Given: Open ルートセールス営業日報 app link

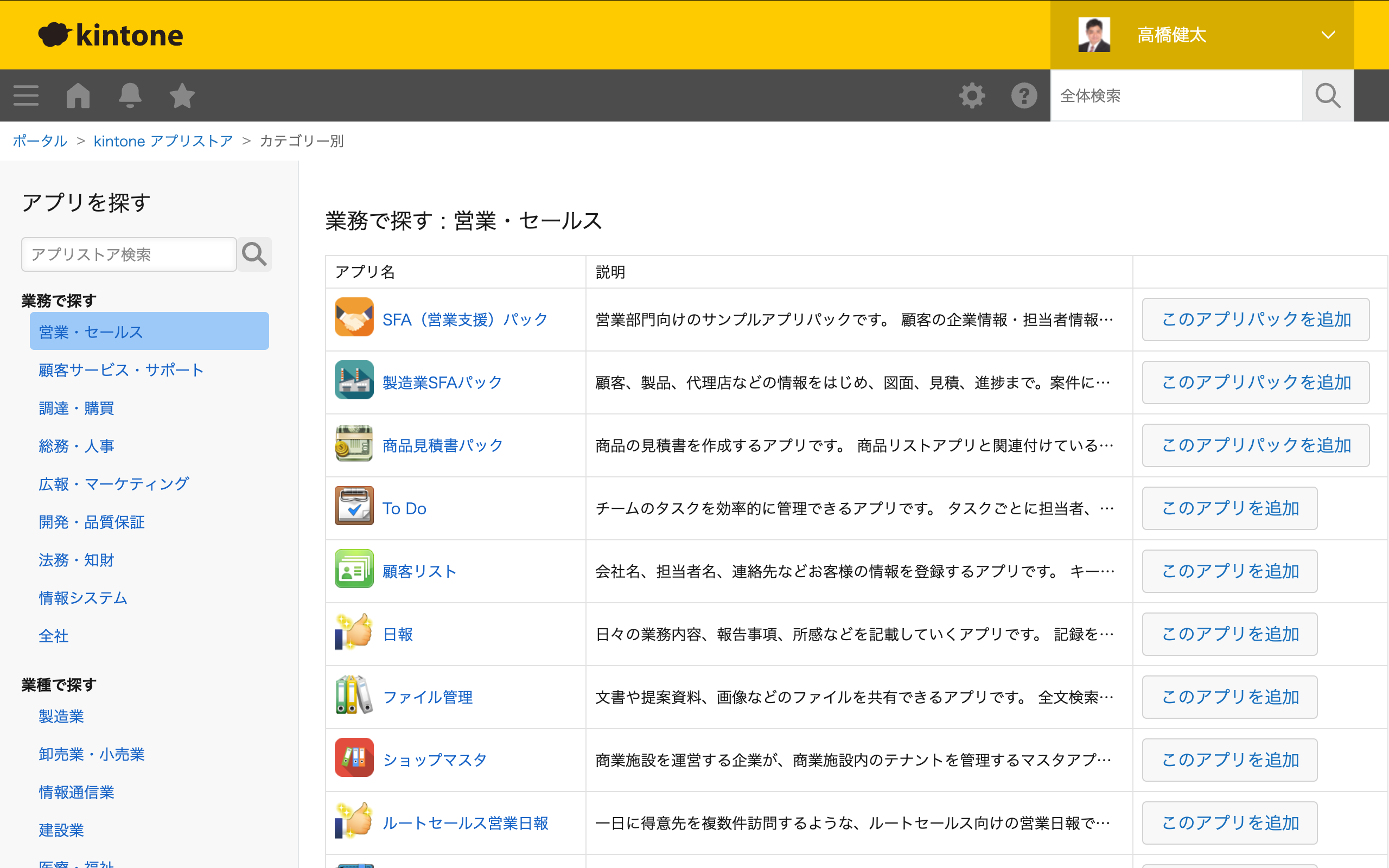Looking at the screenshot, I should click(x=466, y=822).
